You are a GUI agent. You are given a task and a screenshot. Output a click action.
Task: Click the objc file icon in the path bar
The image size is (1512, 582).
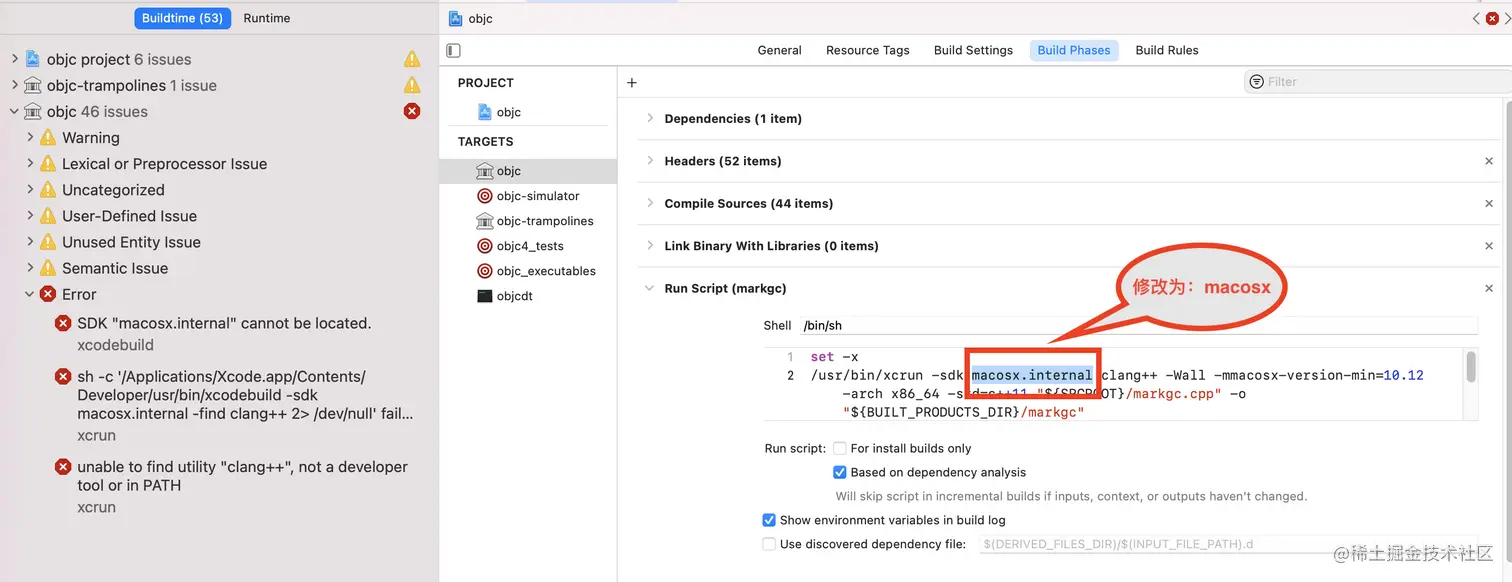(456, 18)
